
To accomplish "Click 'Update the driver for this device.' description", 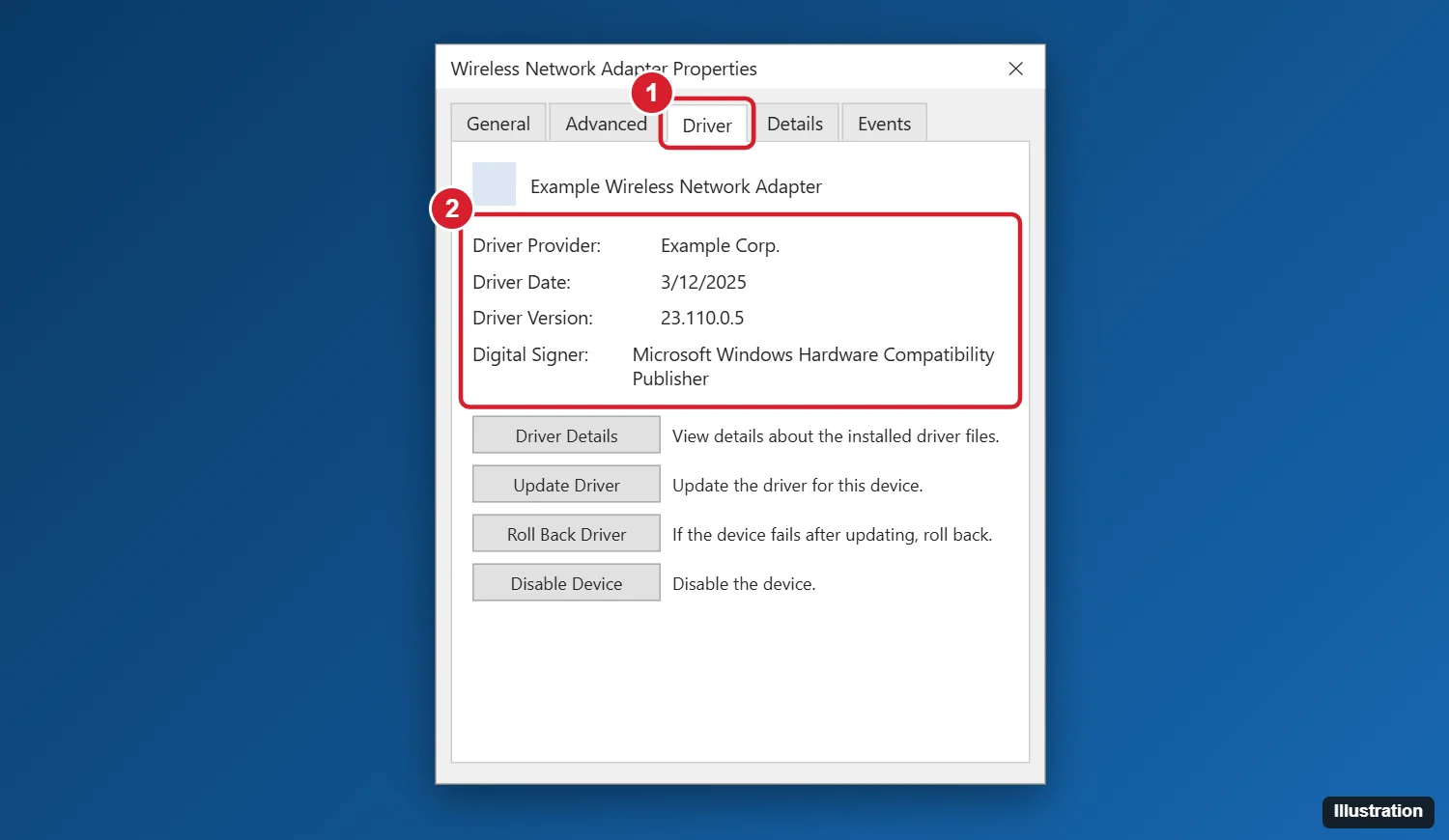I will (798, 485).
